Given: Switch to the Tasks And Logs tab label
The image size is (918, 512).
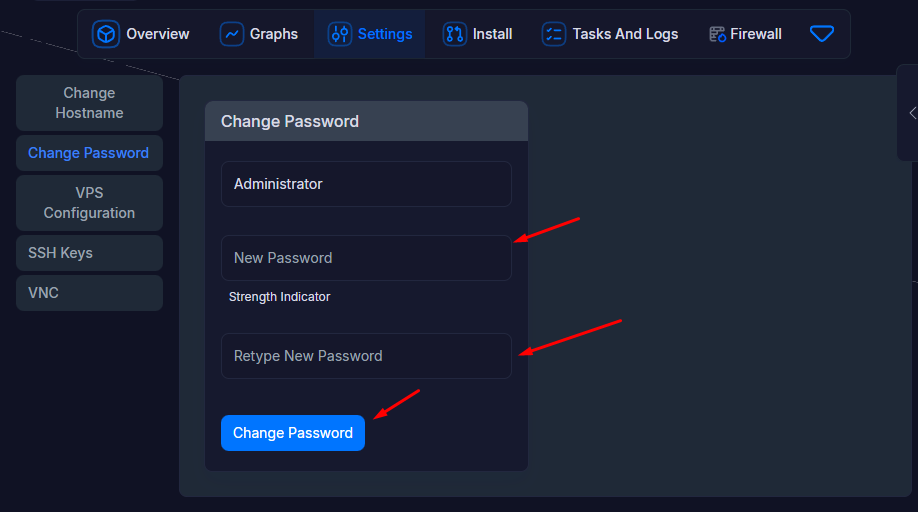Looking at the screenshot, I should 625,34.
